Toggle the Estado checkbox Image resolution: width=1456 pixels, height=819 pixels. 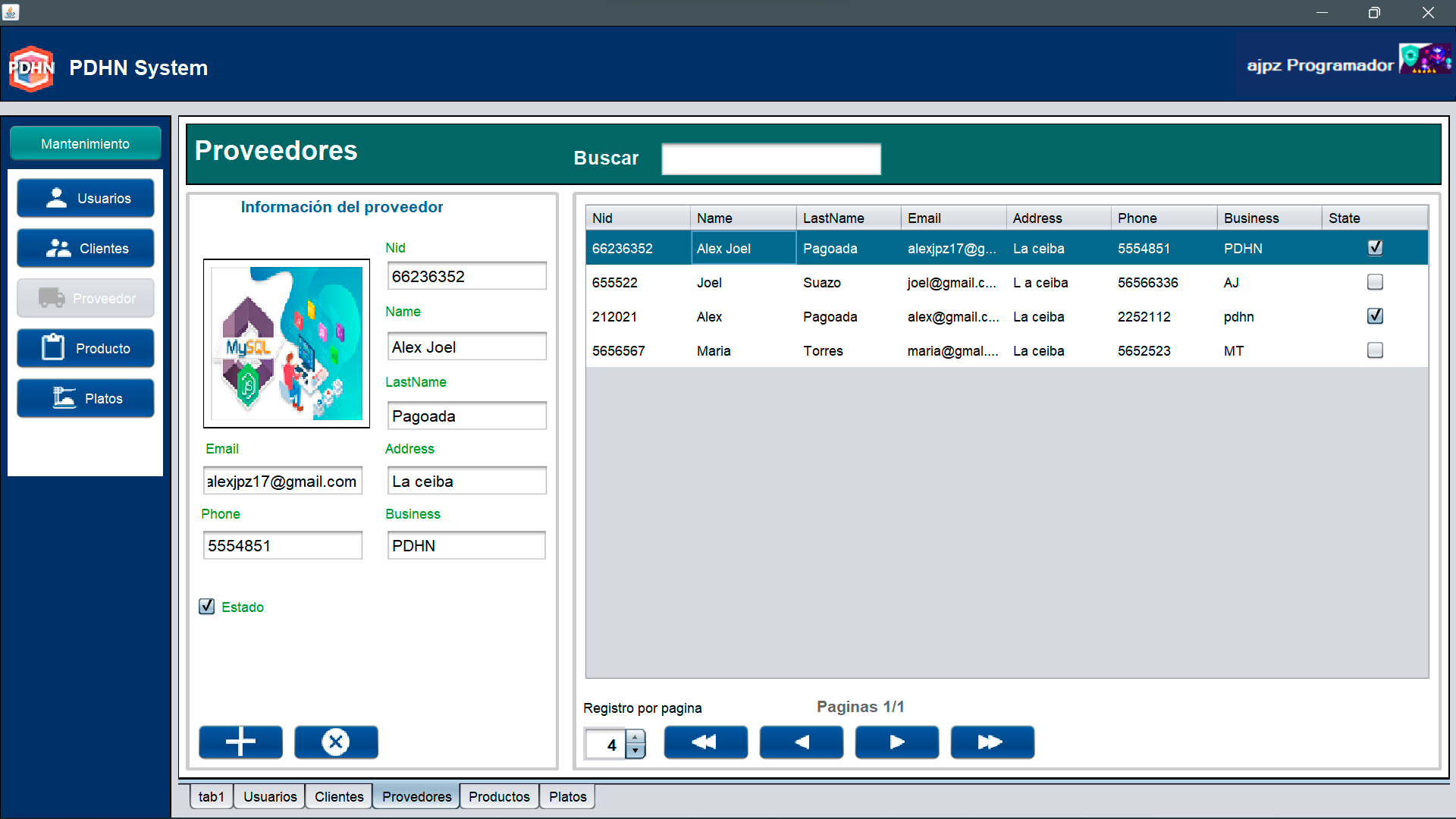[207, 607]
